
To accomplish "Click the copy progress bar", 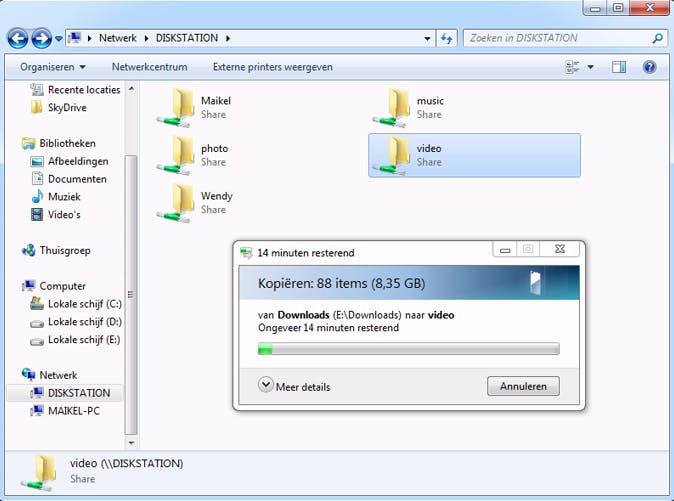I will click(x=408, y=348).
